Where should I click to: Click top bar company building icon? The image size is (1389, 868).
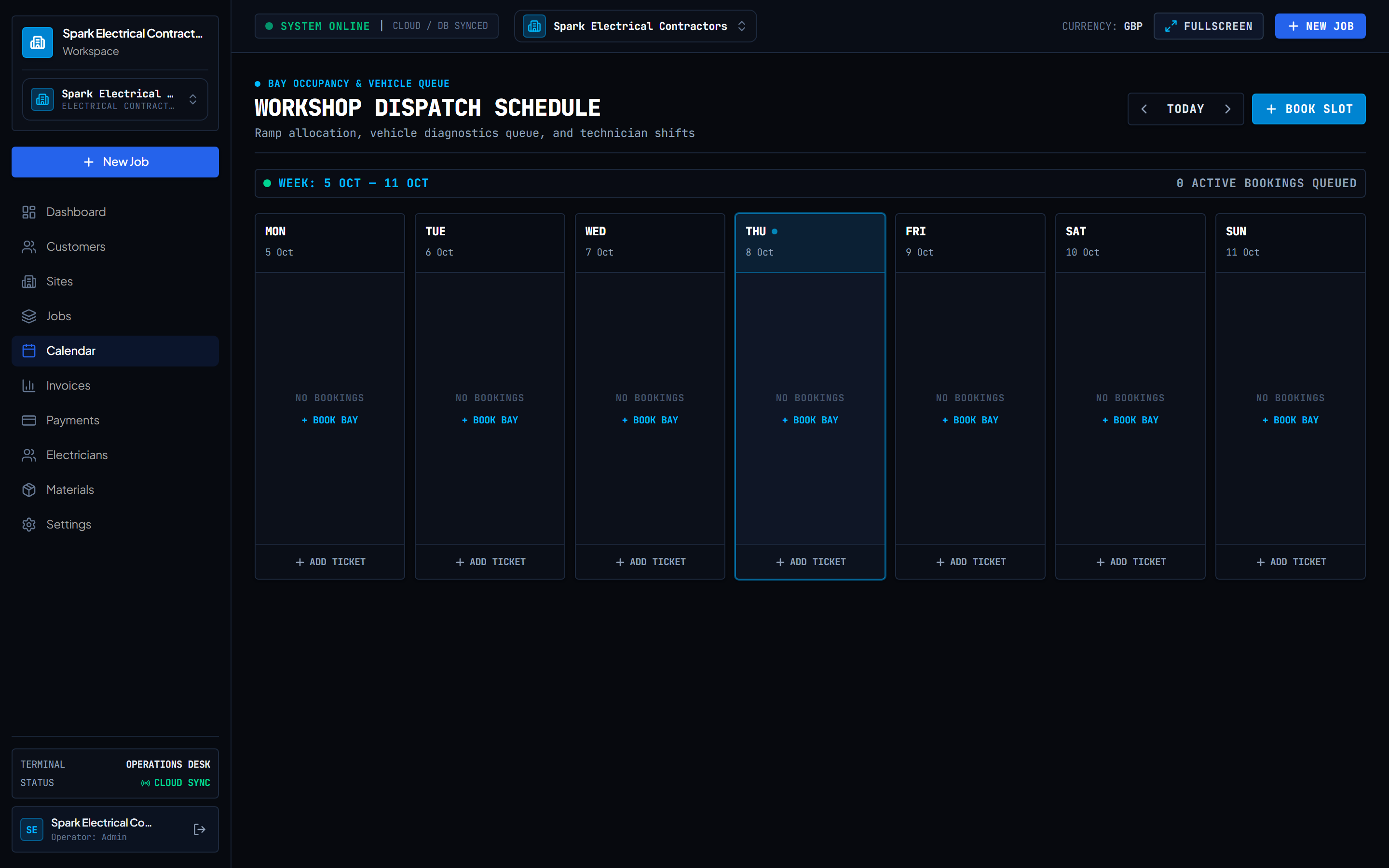pyautogui.click(x=534, y=26)
